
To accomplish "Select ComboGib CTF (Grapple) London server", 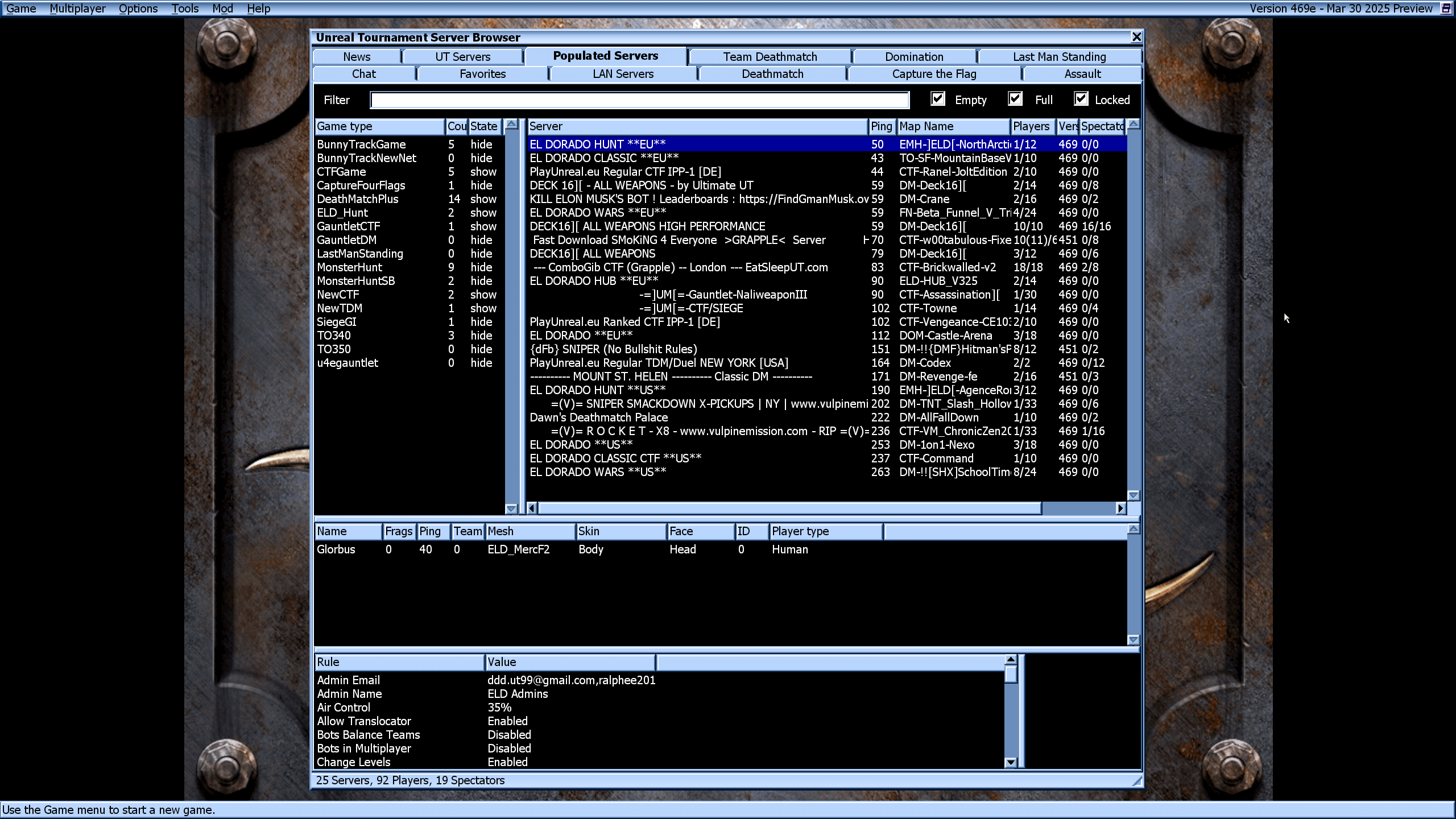I will point(827,267).
